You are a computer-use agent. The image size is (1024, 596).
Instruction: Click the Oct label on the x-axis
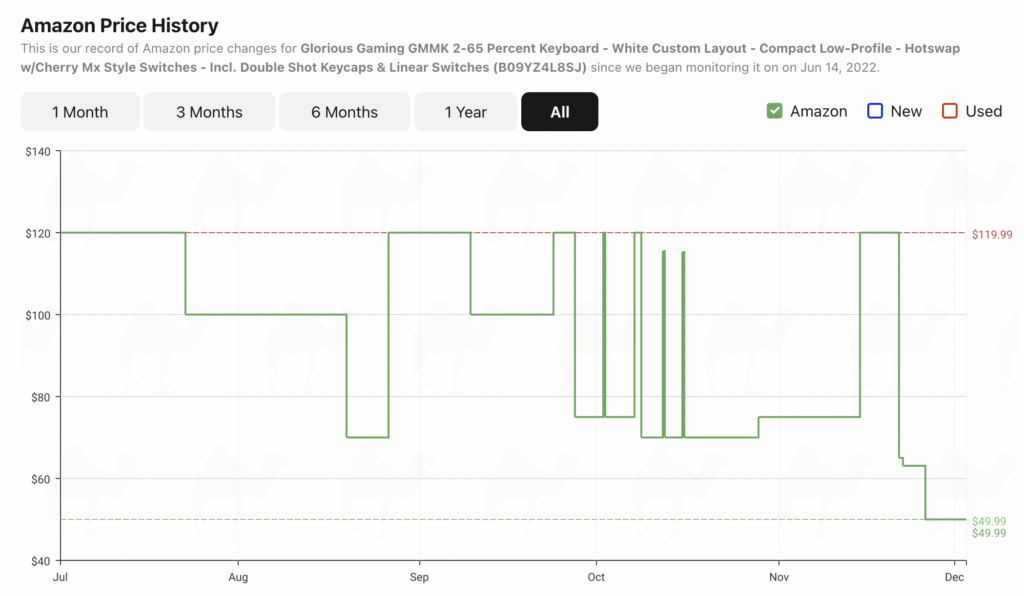tap(596, 578)
